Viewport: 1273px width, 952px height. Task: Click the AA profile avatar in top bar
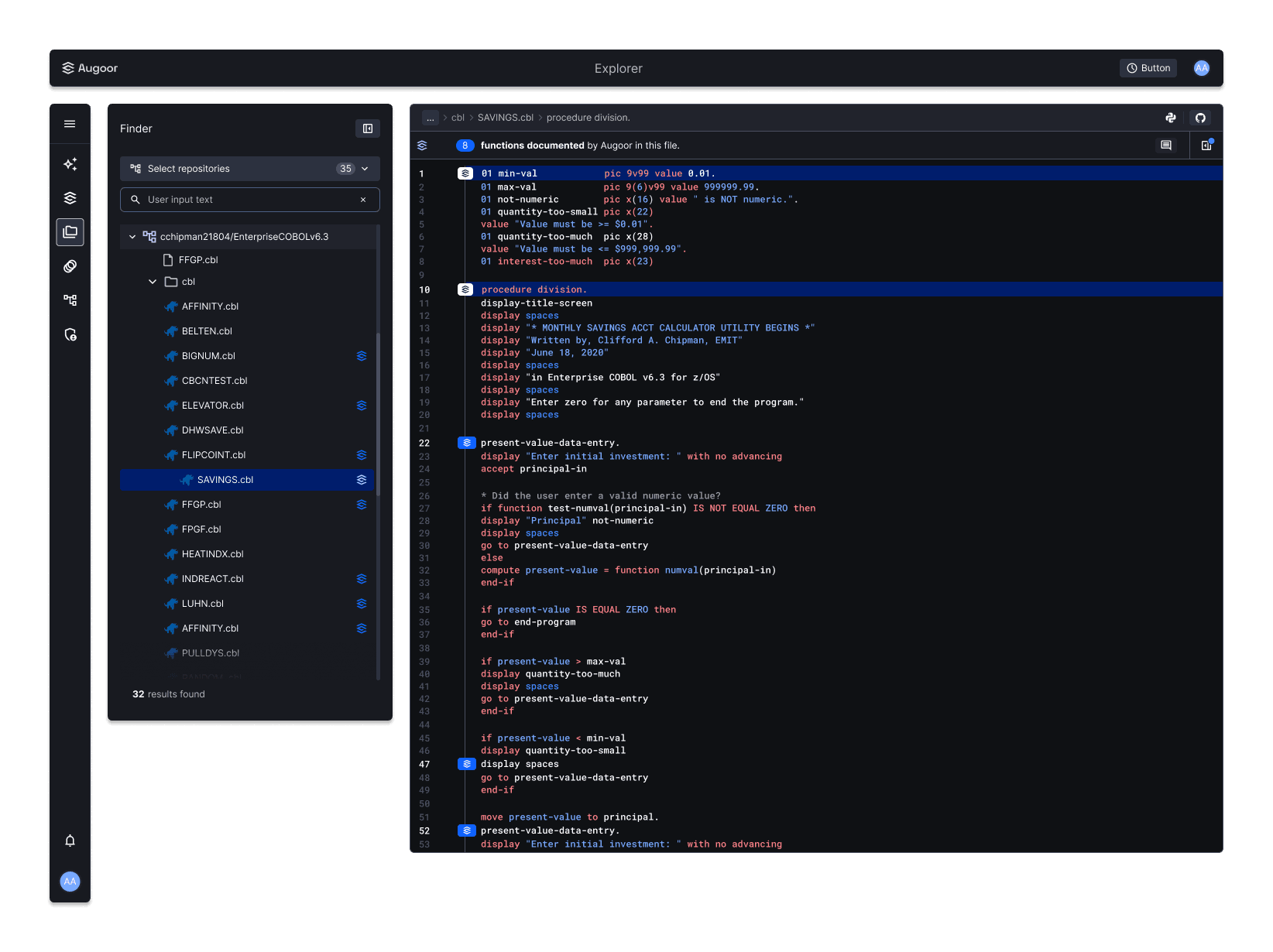coord(1202,68)
